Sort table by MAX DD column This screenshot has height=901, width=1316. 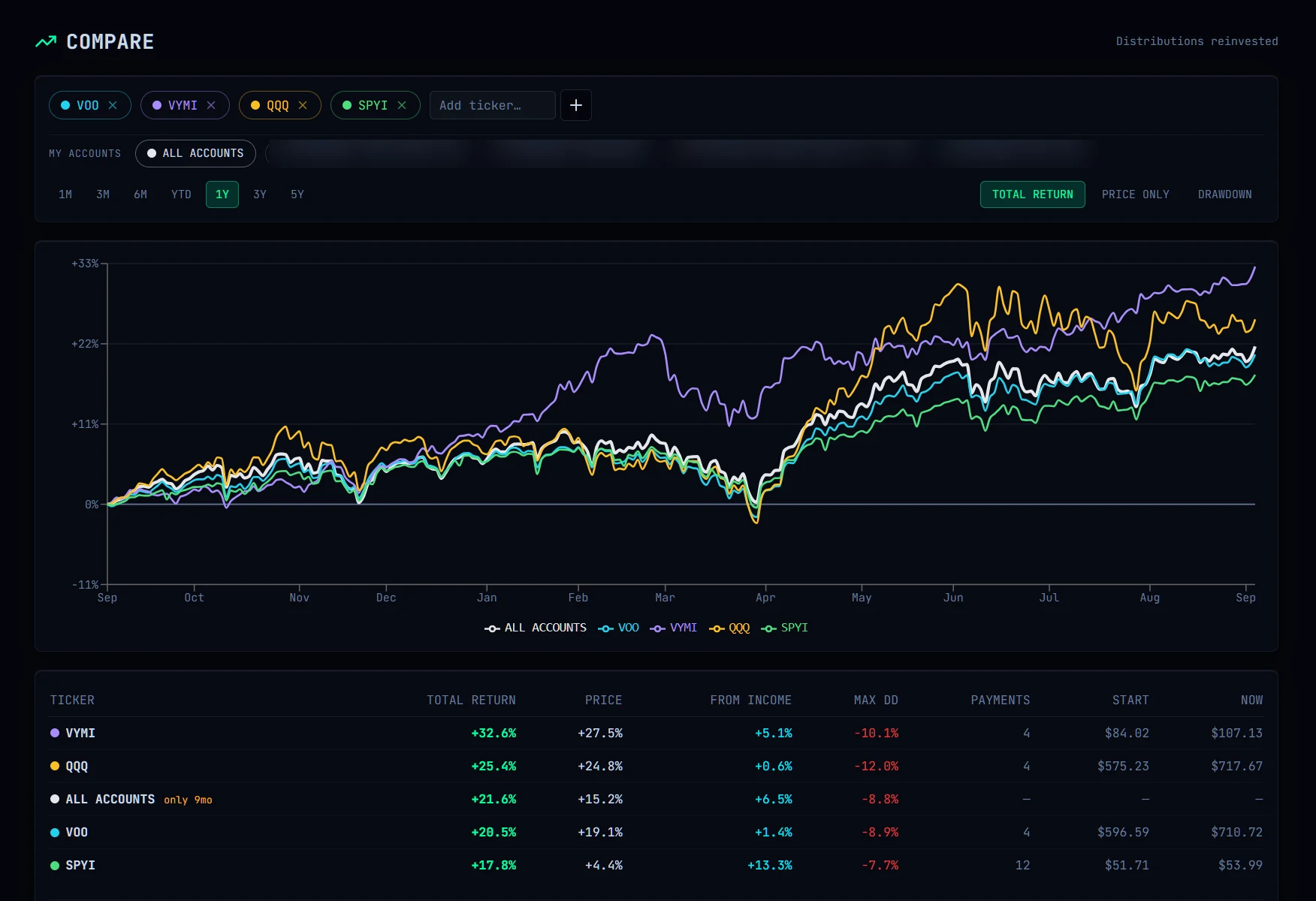876,701
